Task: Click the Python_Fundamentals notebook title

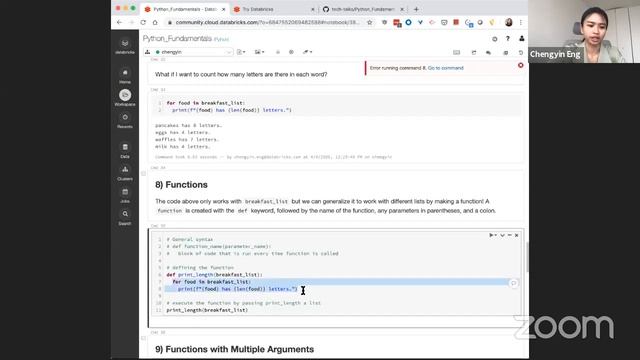Action: pyautogui.click(x=177, y=38)
